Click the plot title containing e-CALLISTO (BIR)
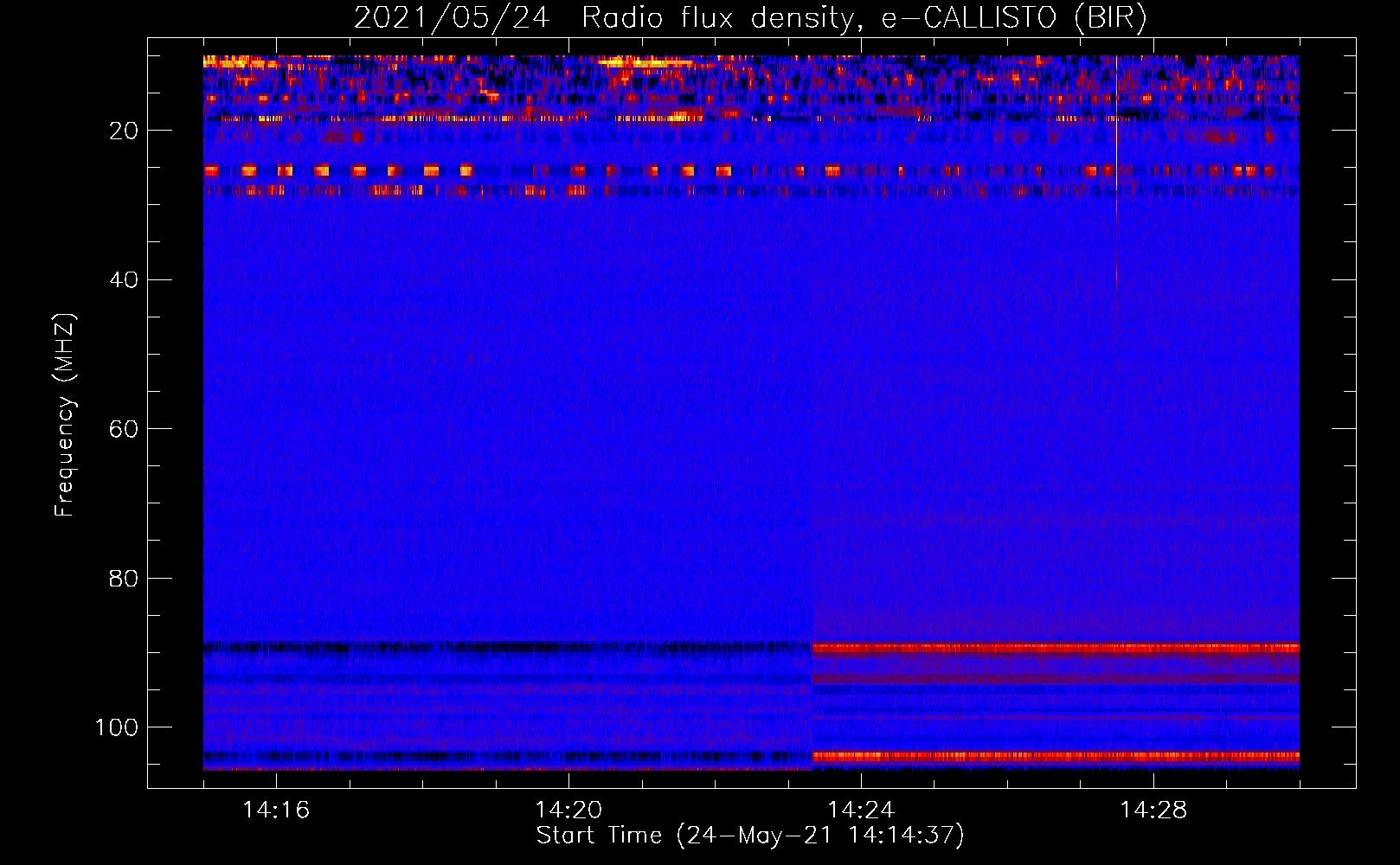Viewport: 1400px width, 865px height. (750, 18)
